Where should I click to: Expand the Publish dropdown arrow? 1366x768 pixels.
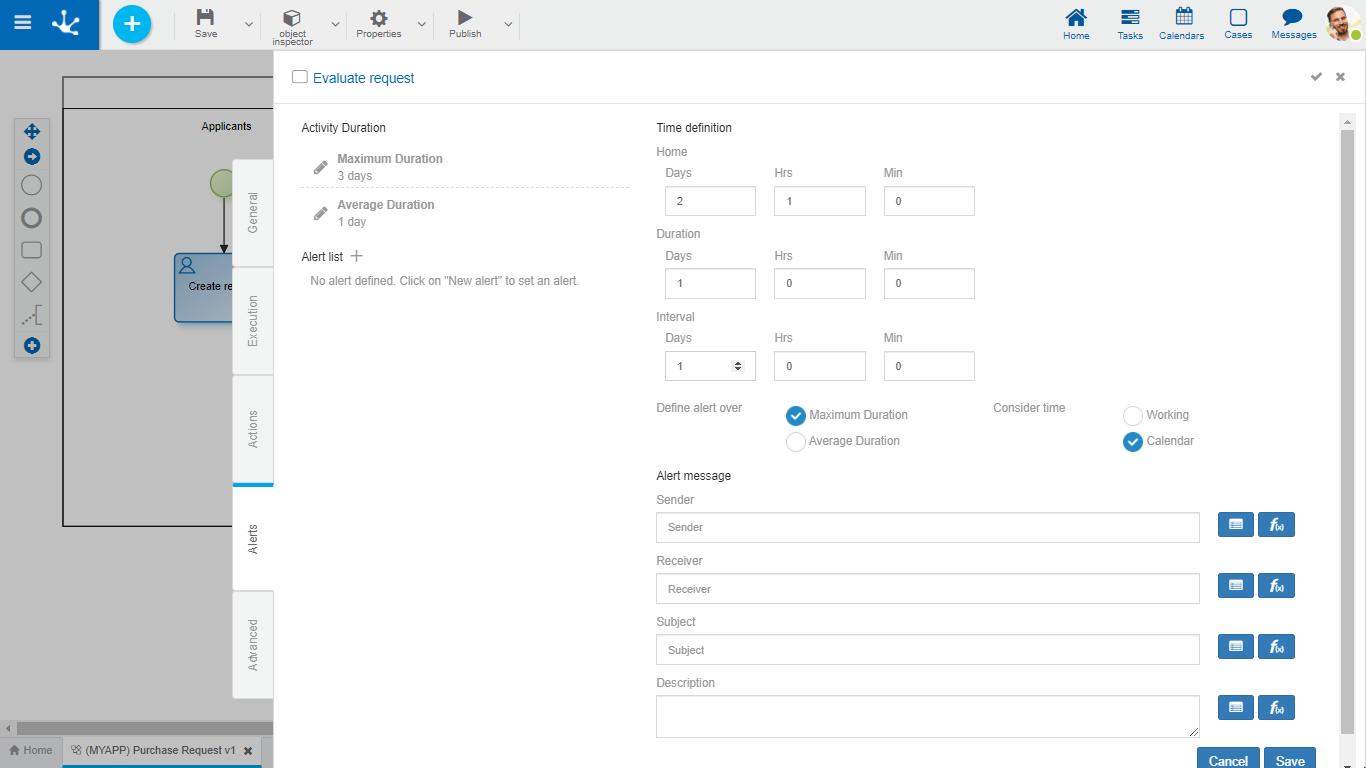click(x=508, y=24)
